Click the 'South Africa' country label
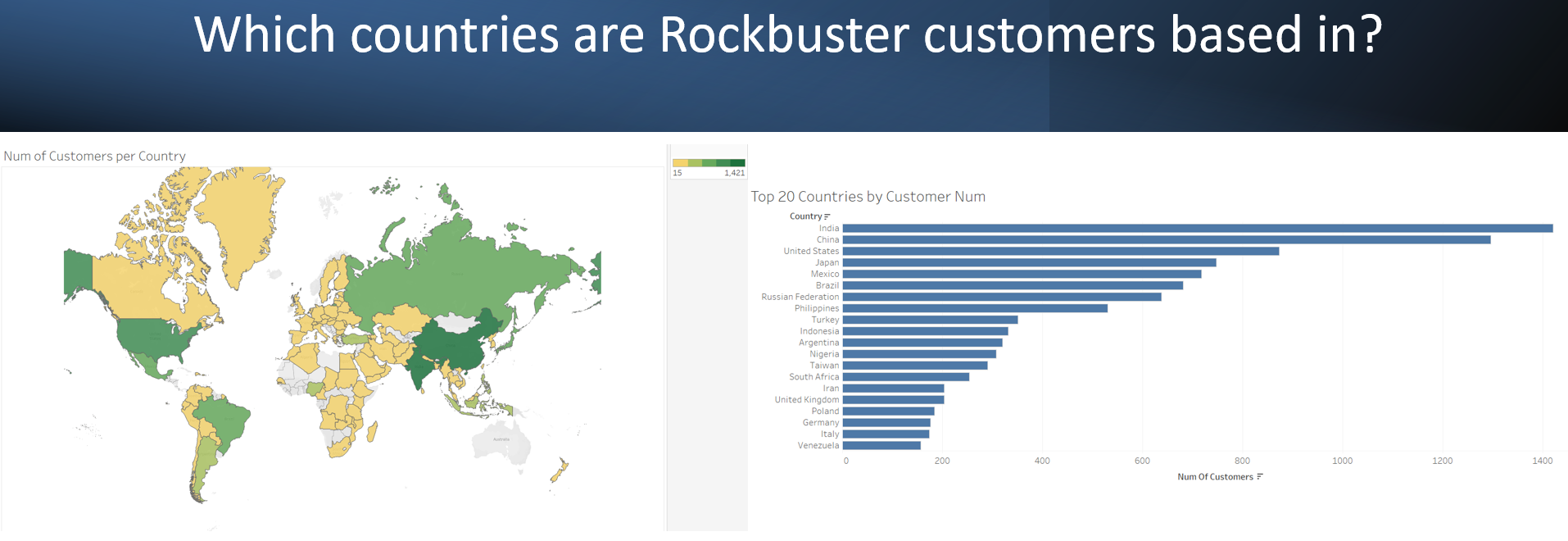Screen dimensions: 1568x541 coord(814,377)
